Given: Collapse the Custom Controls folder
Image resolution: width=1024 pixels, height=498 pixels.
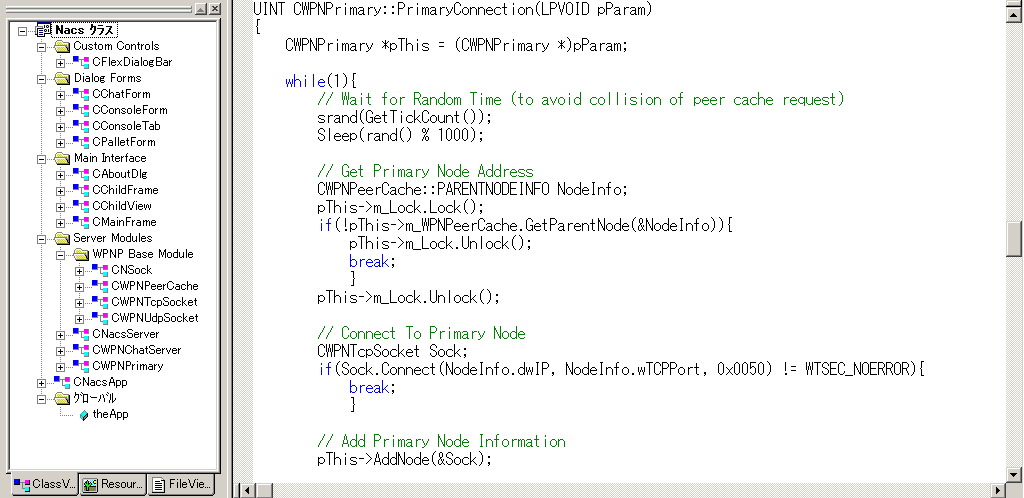Looking at the screenshot, I should (x=41, y=46).
